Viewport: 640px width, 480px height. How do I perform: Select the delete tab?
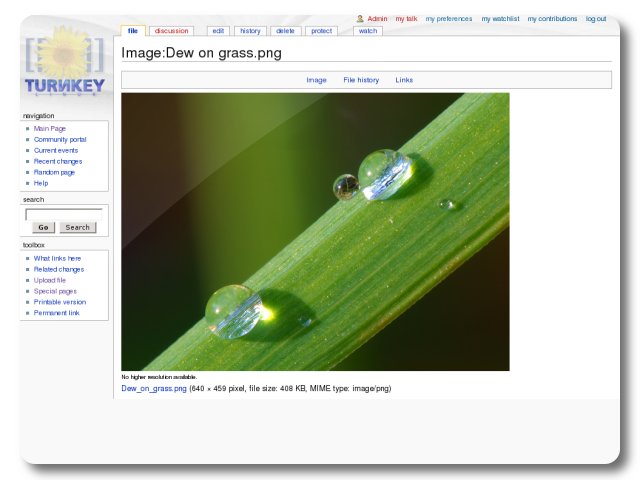[285, 31]
